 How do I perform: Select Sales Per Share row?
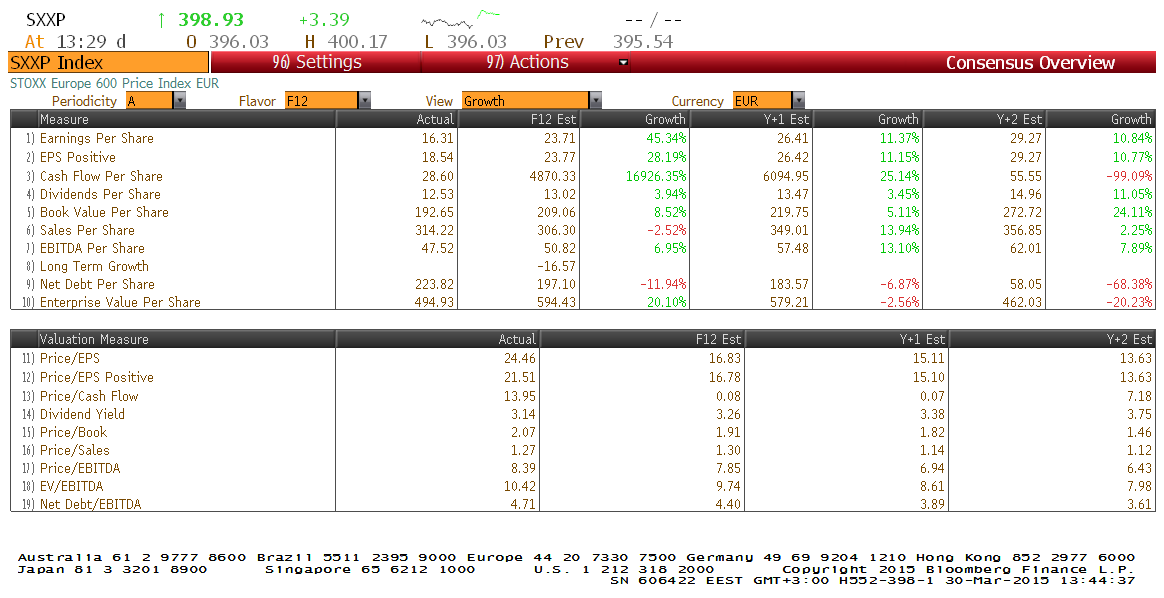pos(583,230)
